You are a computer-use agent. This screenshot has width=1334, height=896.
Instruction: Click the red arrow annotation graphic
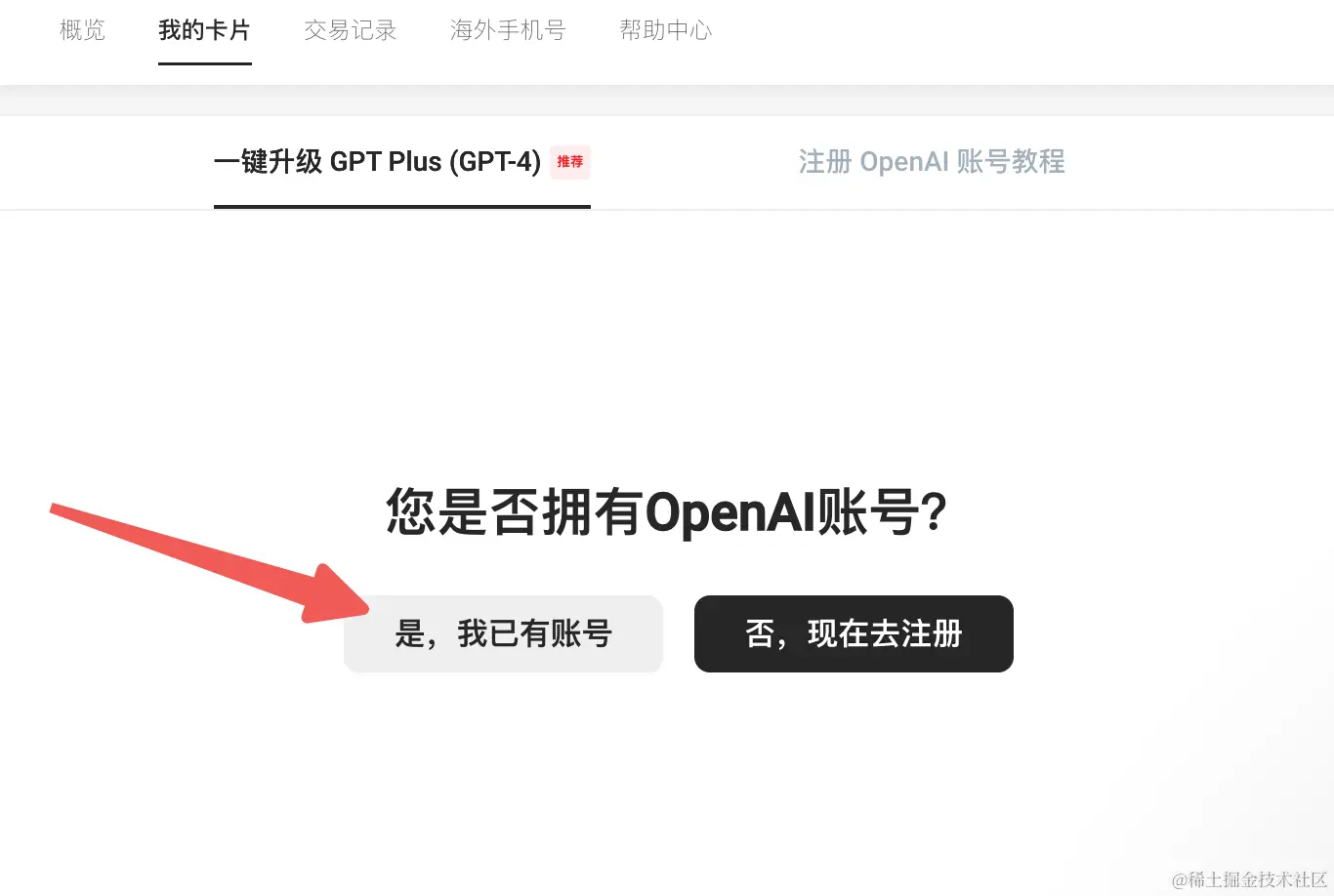pyautogui.click(x=210, y=561)
